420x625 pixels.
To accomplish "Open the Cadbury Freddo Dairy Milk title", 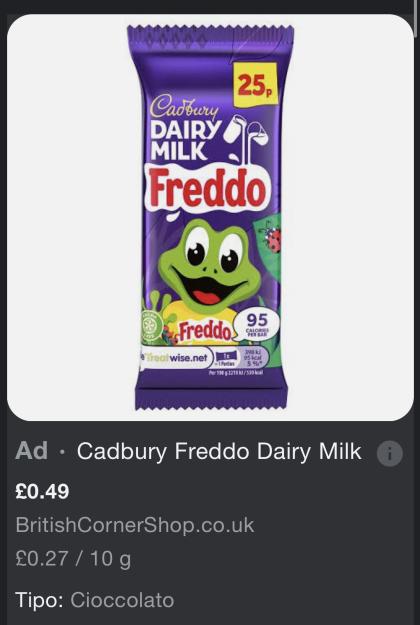I will 219,452.
